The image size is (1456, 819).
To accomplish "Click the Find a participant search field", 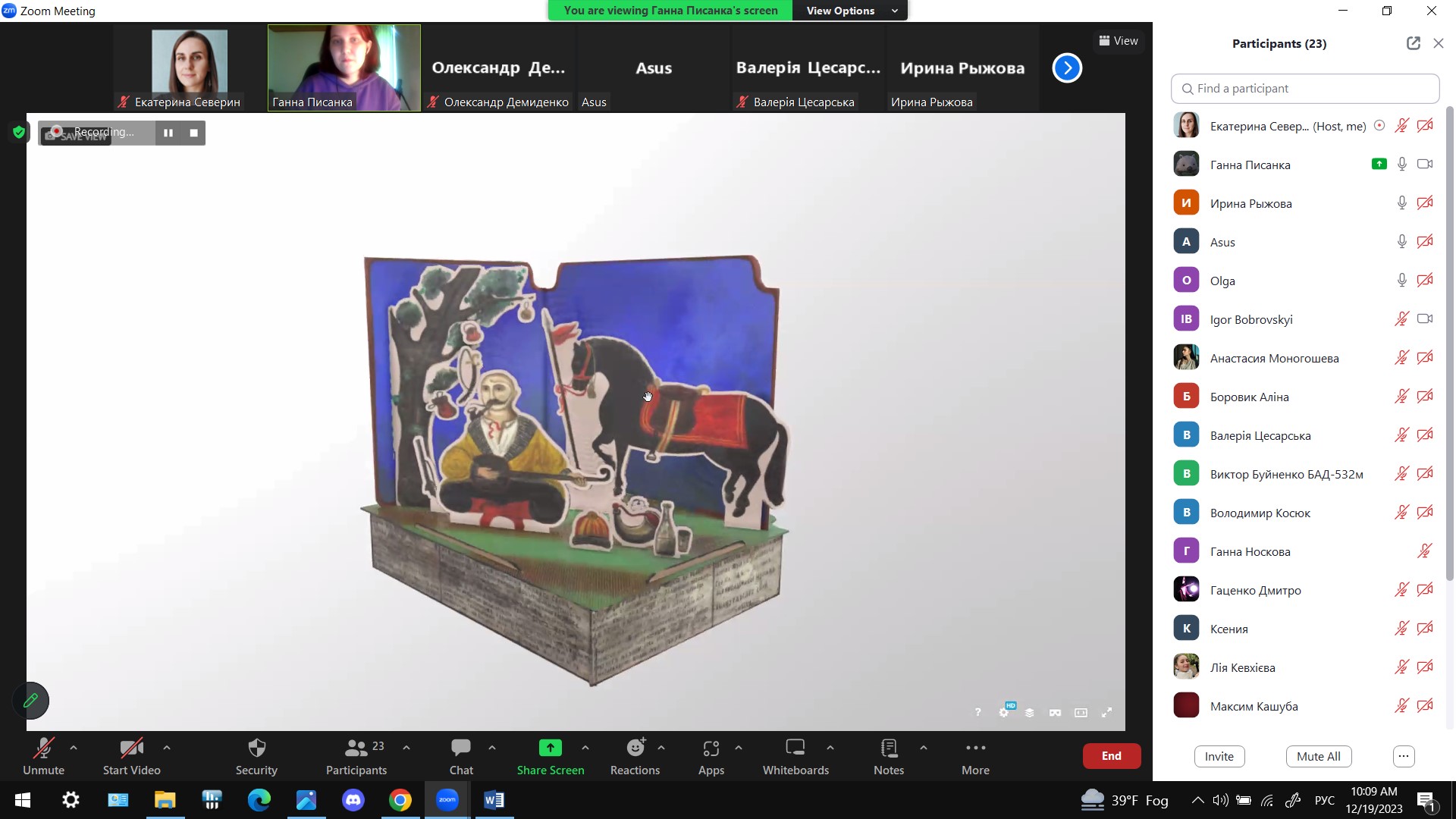I will (x=1304, y=89).
